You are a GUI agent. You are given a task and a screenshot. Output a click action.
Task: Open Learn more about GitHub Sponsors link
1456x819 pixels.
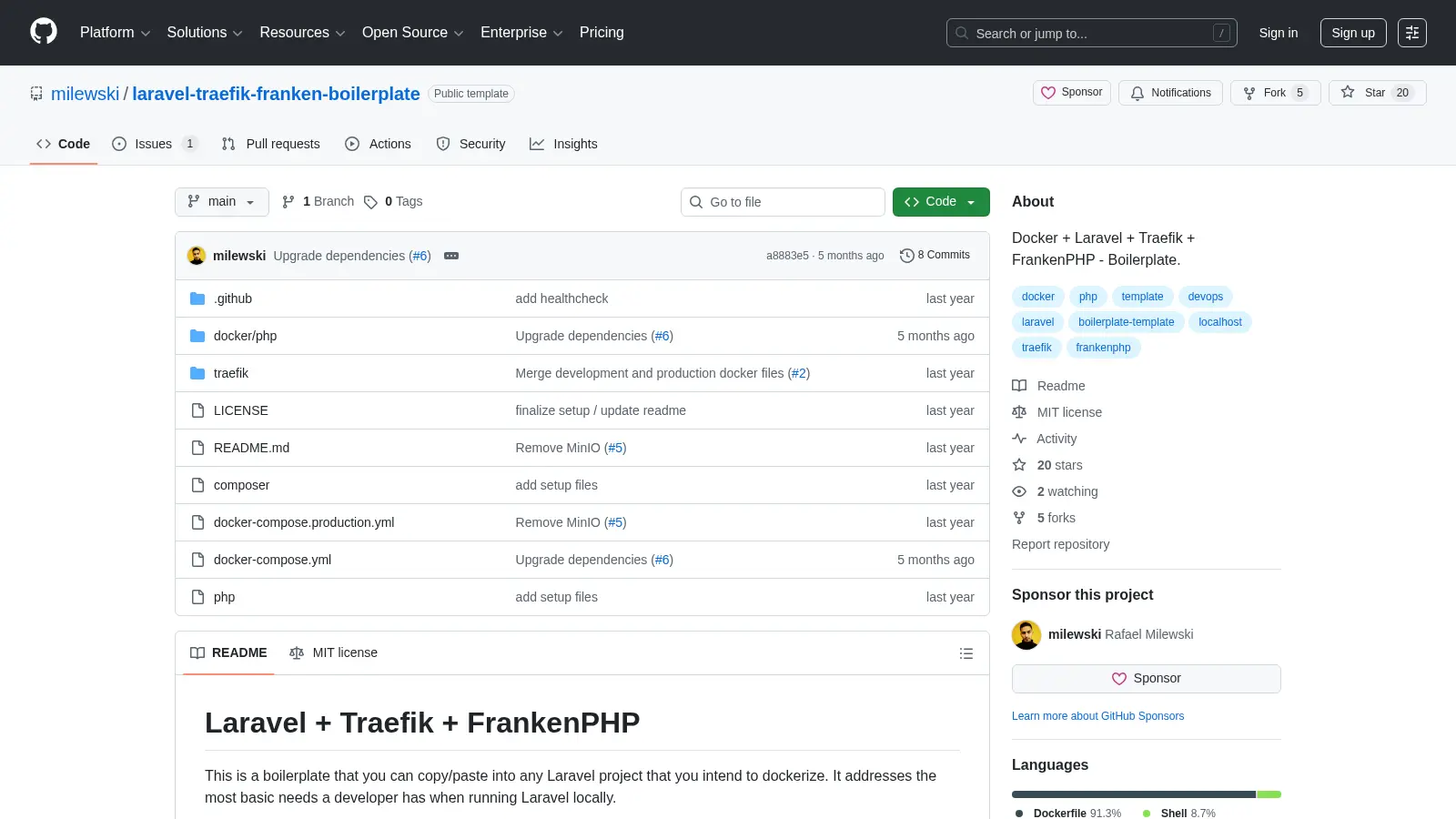(x=1097, y=716)
